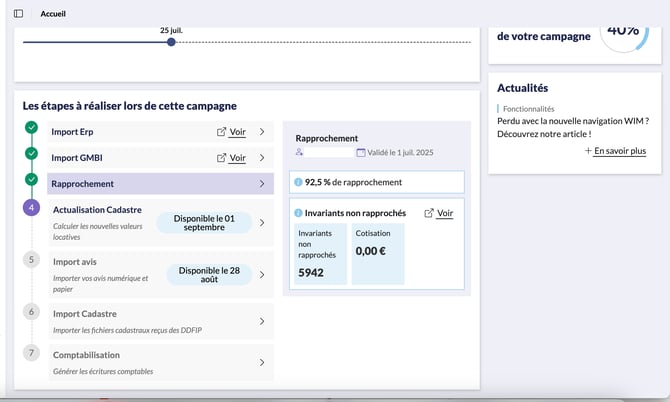Select step 6 circle icon
This screenshot has height=402, width=670.
pyautogui.click(x=31, y=312)
